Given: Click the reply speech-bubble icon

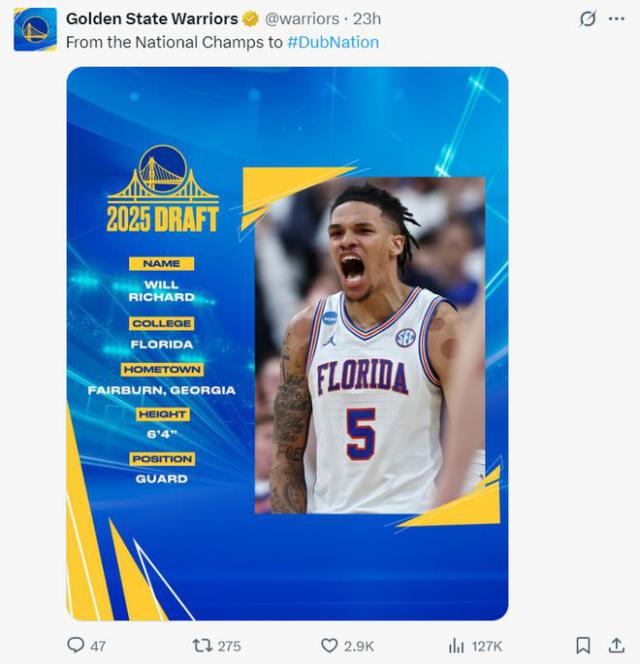Looking at the screenshot, I should pyautogui.click(x=75, y=645).
